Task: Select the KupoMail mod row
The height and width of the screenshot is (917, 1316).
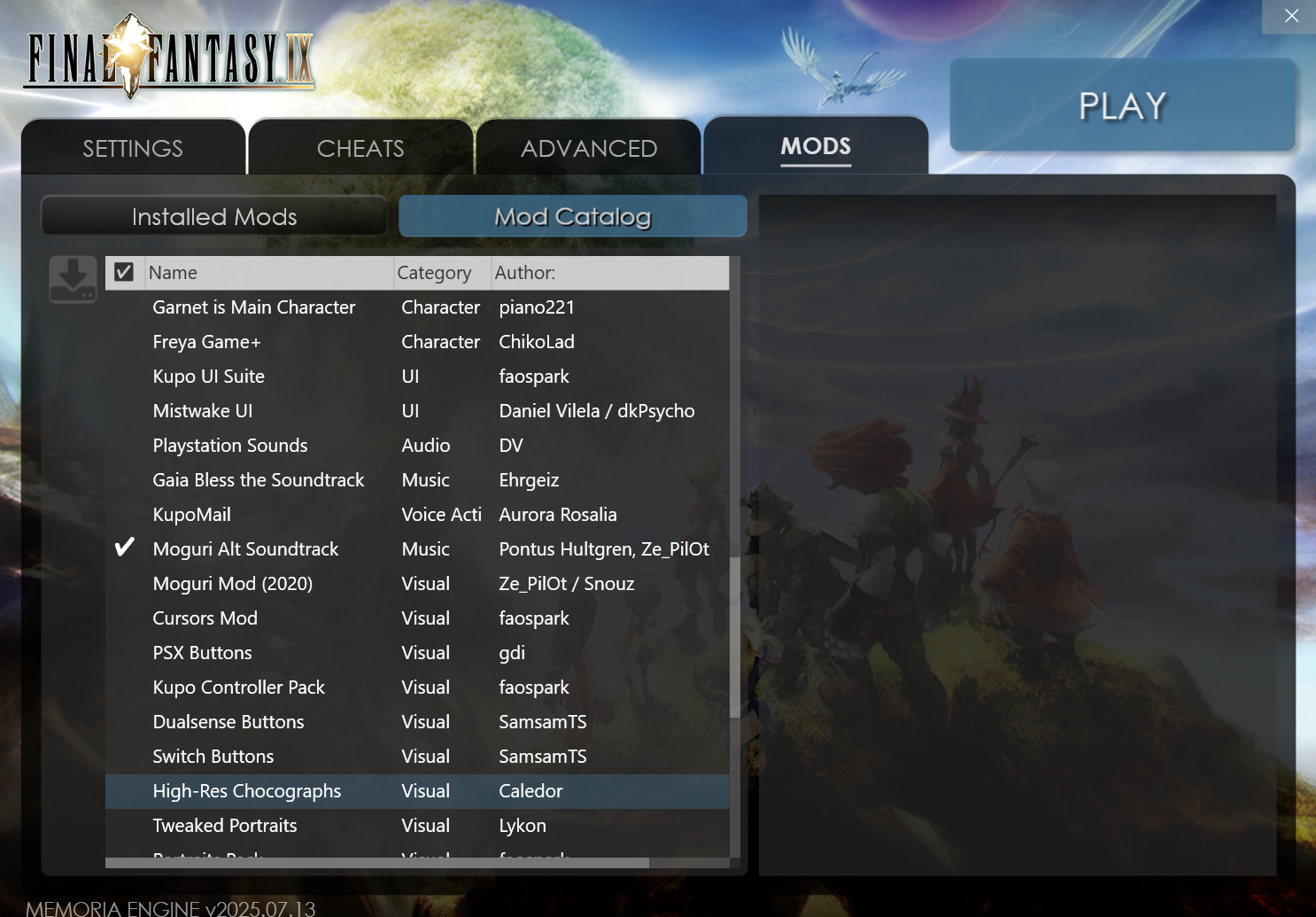Action: 417,515
